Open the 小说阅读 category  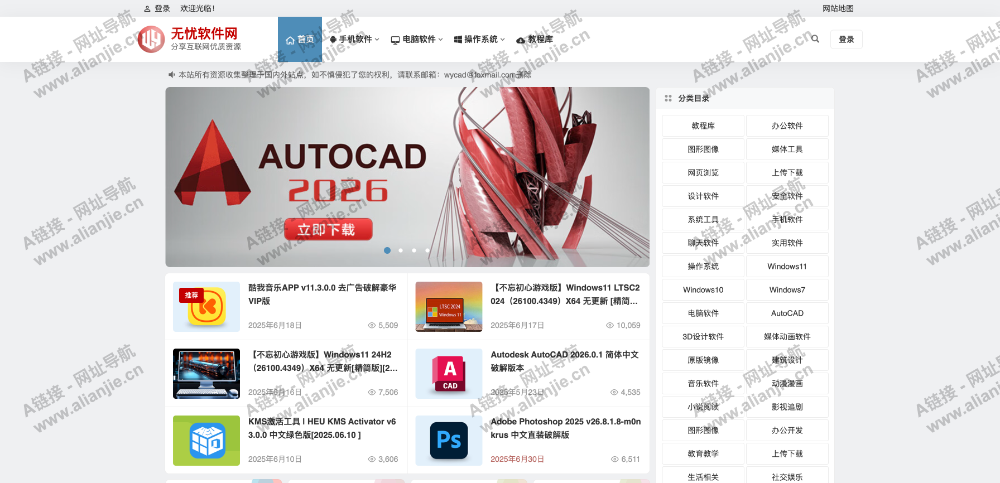pyautogui.click(x=703, y=406)
